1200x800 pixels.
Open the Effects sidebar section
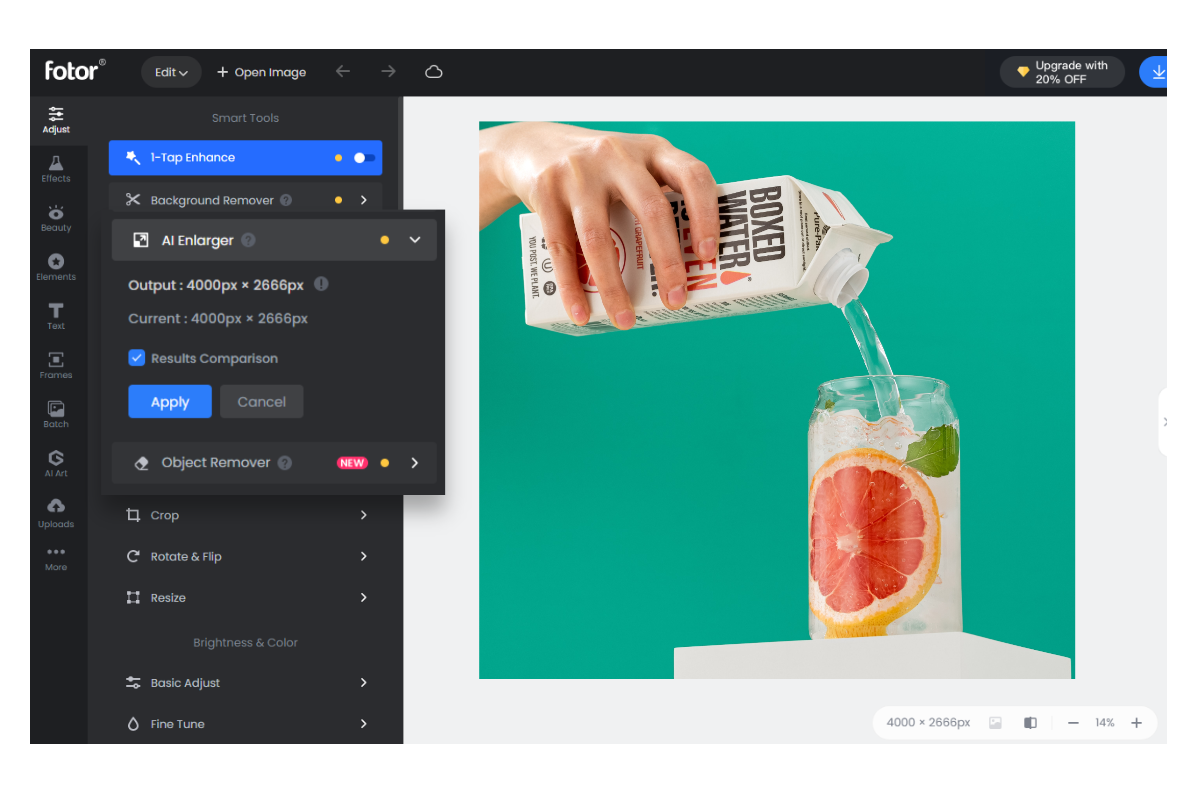tap(56, 169)
